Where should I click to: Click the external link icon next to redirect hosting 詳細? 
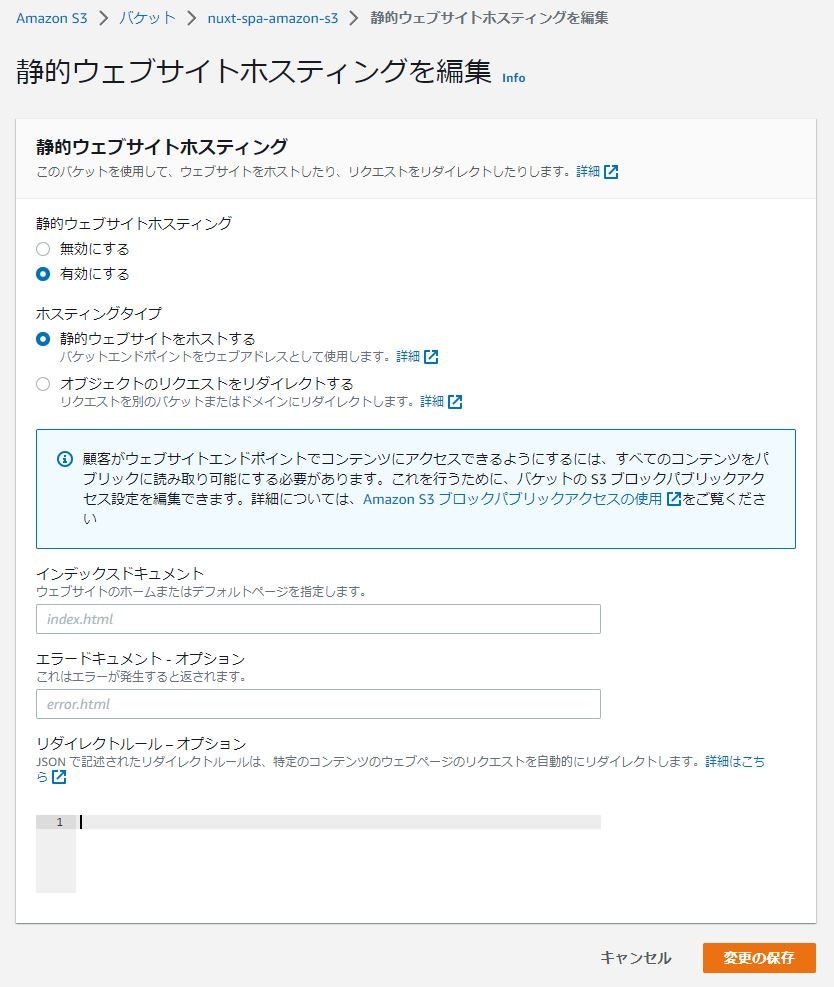pos(456,401)
